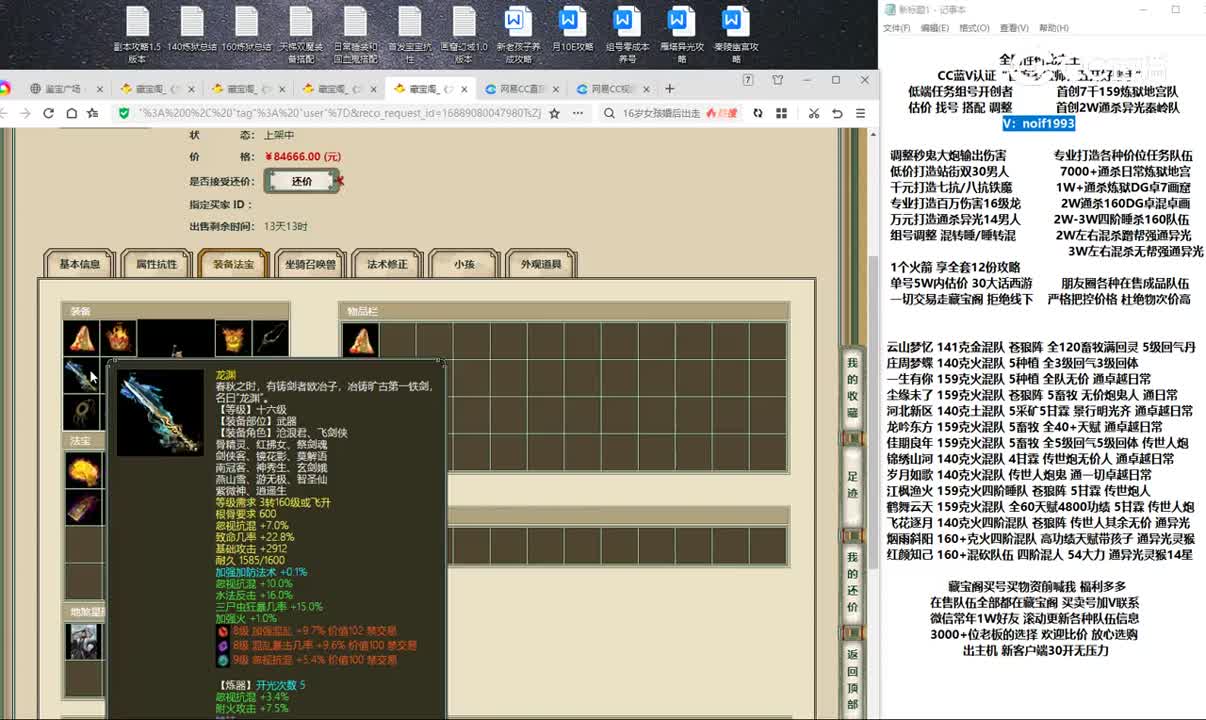Open Word document 秦陵幽宫攻略
The height and width of the screenshot is (720, 1206).
[x=734, y=34]
